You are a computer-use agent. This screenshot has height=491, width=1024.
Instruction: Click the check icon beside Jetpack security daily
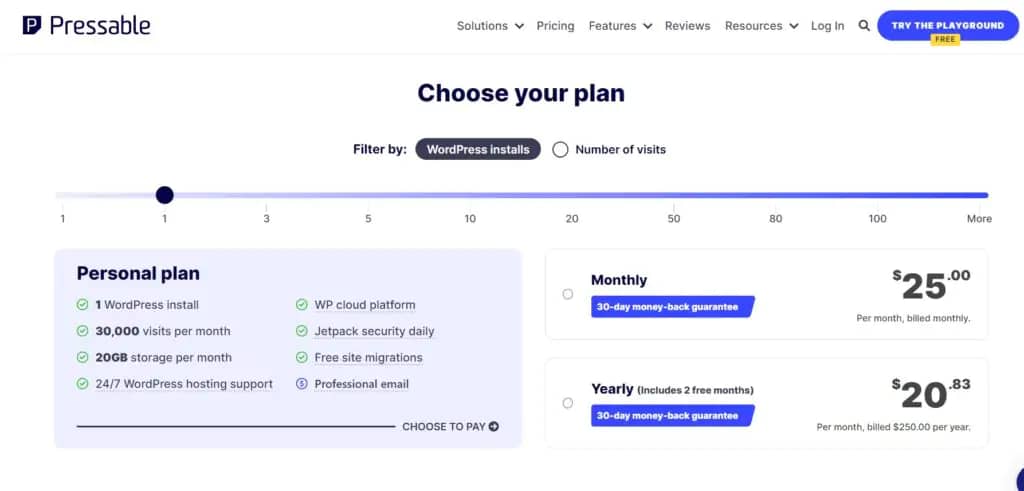point(301,331)
